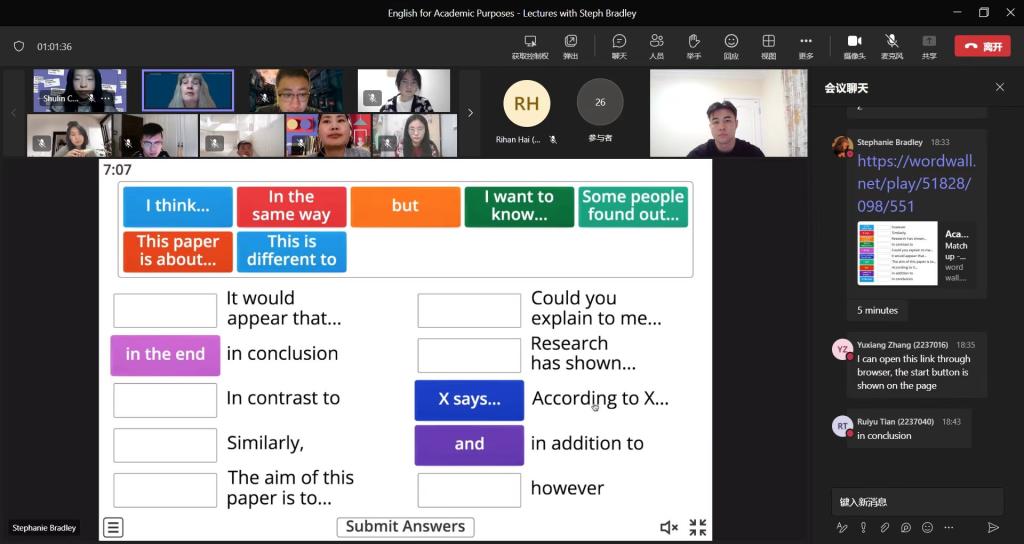Expand the More (更多) actions menu
This screenshot has height=544, width=1024.
[x=806, y=45]
